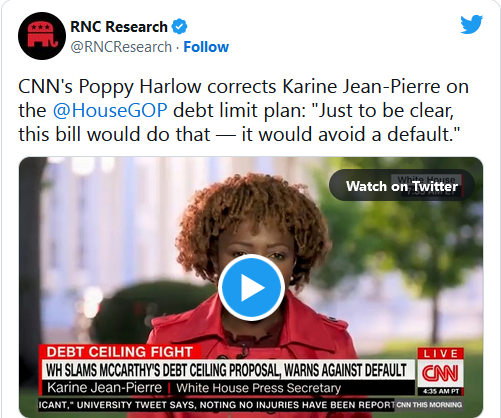The width and height of the screenshot is (501, 418).
Task: Play the embedded video with the play button
Action: click(x=251, y=287)
